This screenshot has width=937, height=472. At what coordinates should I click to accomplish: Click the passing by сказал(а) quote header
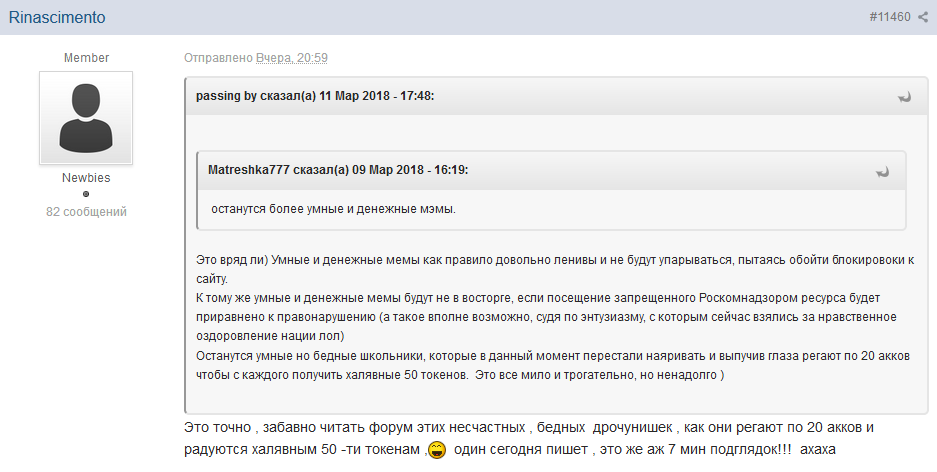click(x=314, y=96)
